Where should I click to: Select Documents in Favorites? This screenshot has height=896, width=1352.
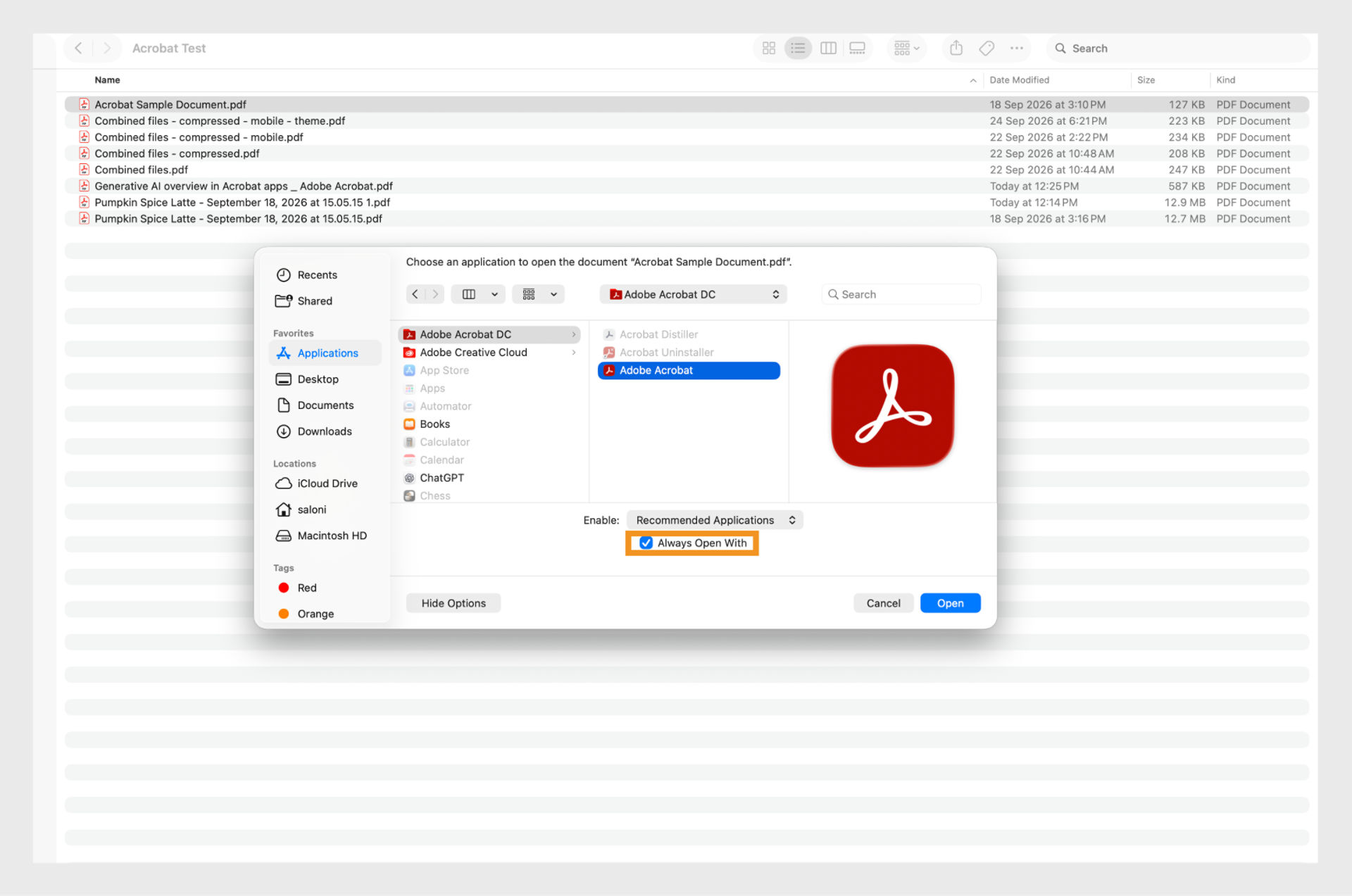325,405
